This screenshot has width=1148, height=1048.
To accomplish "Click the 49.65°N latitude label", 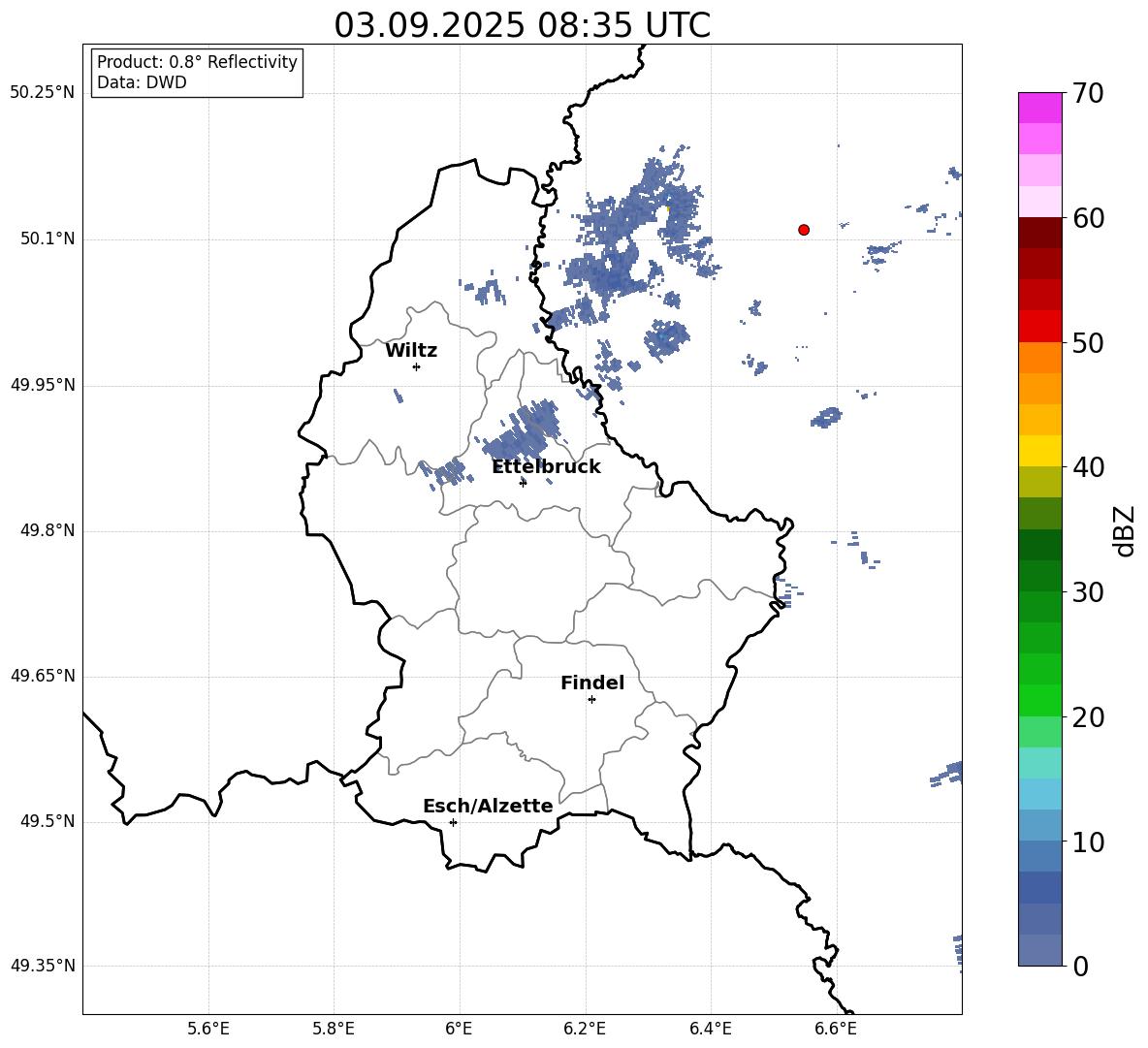I will (43, 675).
